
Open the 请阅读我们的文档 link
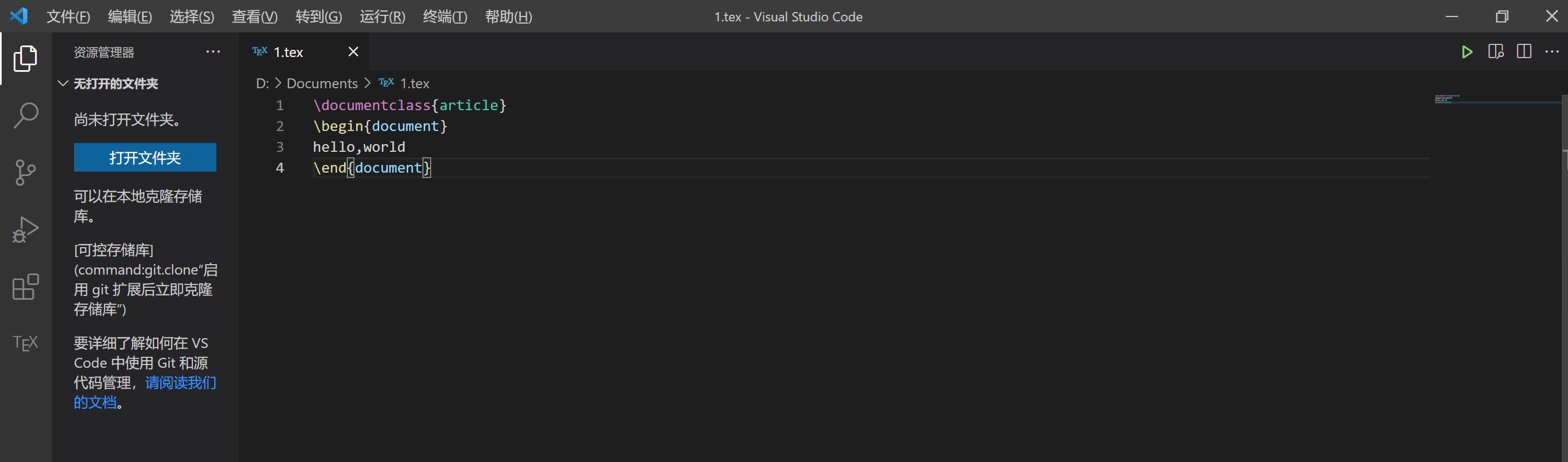click(145, 392)
